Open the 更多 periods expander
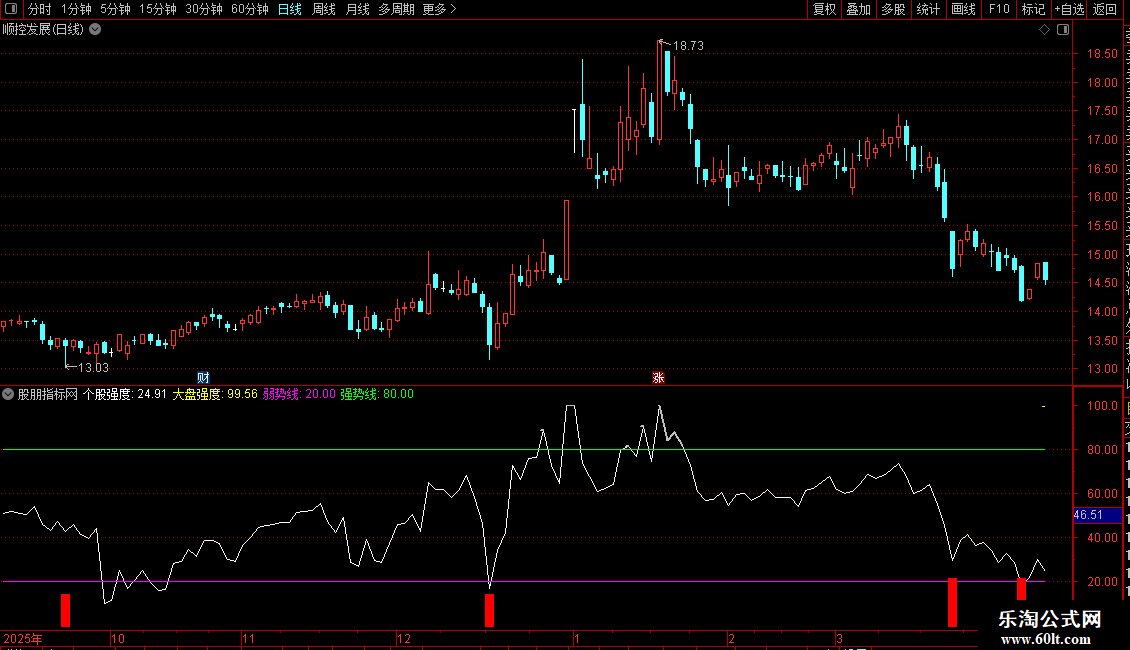Screen dimensions: 1130x650 click(439, 9)
